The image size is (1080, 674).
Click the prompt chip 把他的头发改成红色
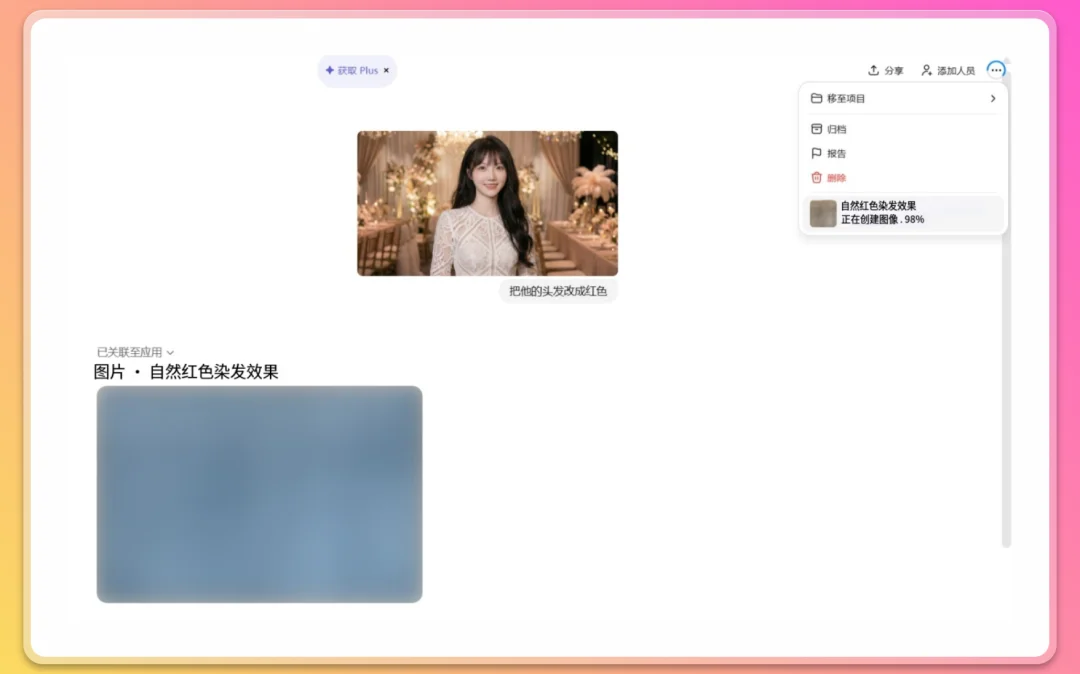click(x=556, y=290)
